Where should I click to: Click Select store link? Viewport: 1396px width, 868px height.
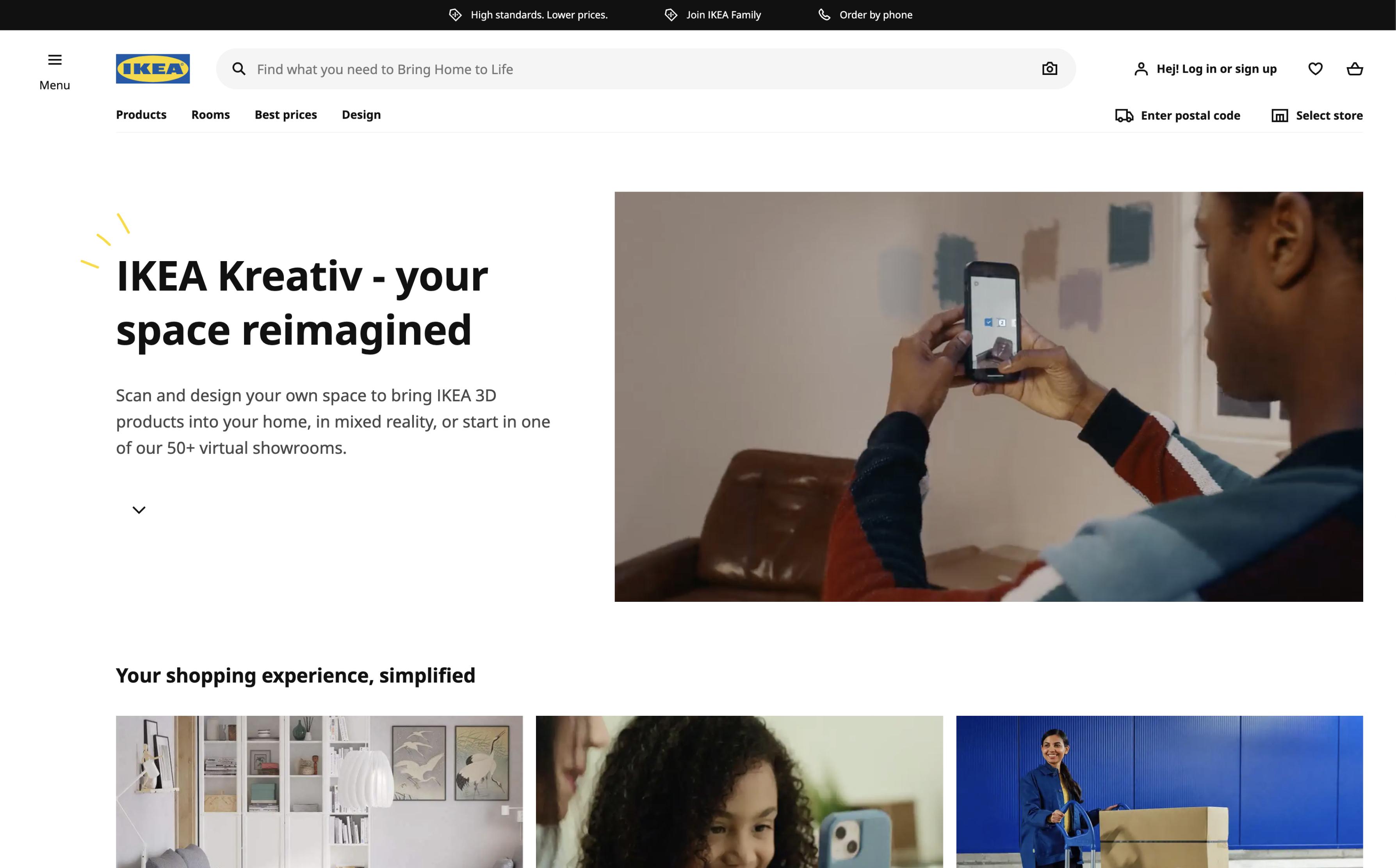[1329, 116]
